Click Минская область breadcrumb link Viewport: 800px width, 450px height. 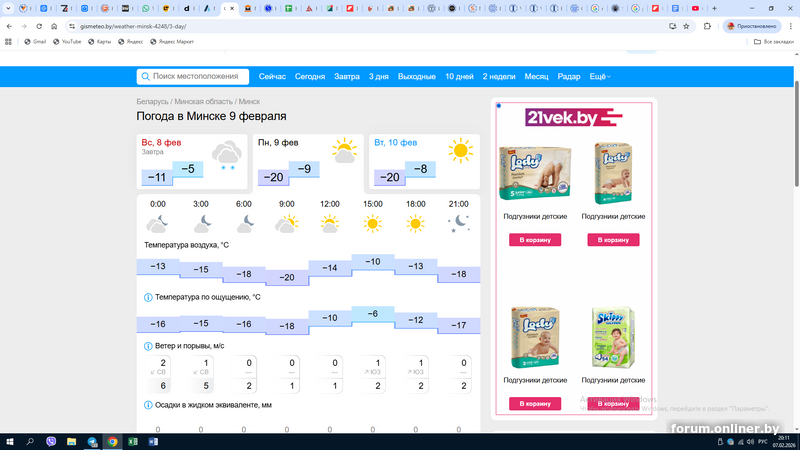204,102
